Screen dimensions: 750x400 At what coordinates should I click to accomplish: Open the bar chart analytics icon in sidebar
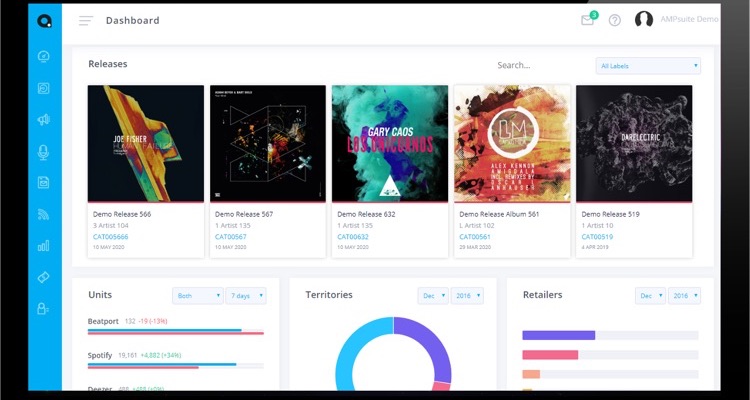(x=44, y=246)
